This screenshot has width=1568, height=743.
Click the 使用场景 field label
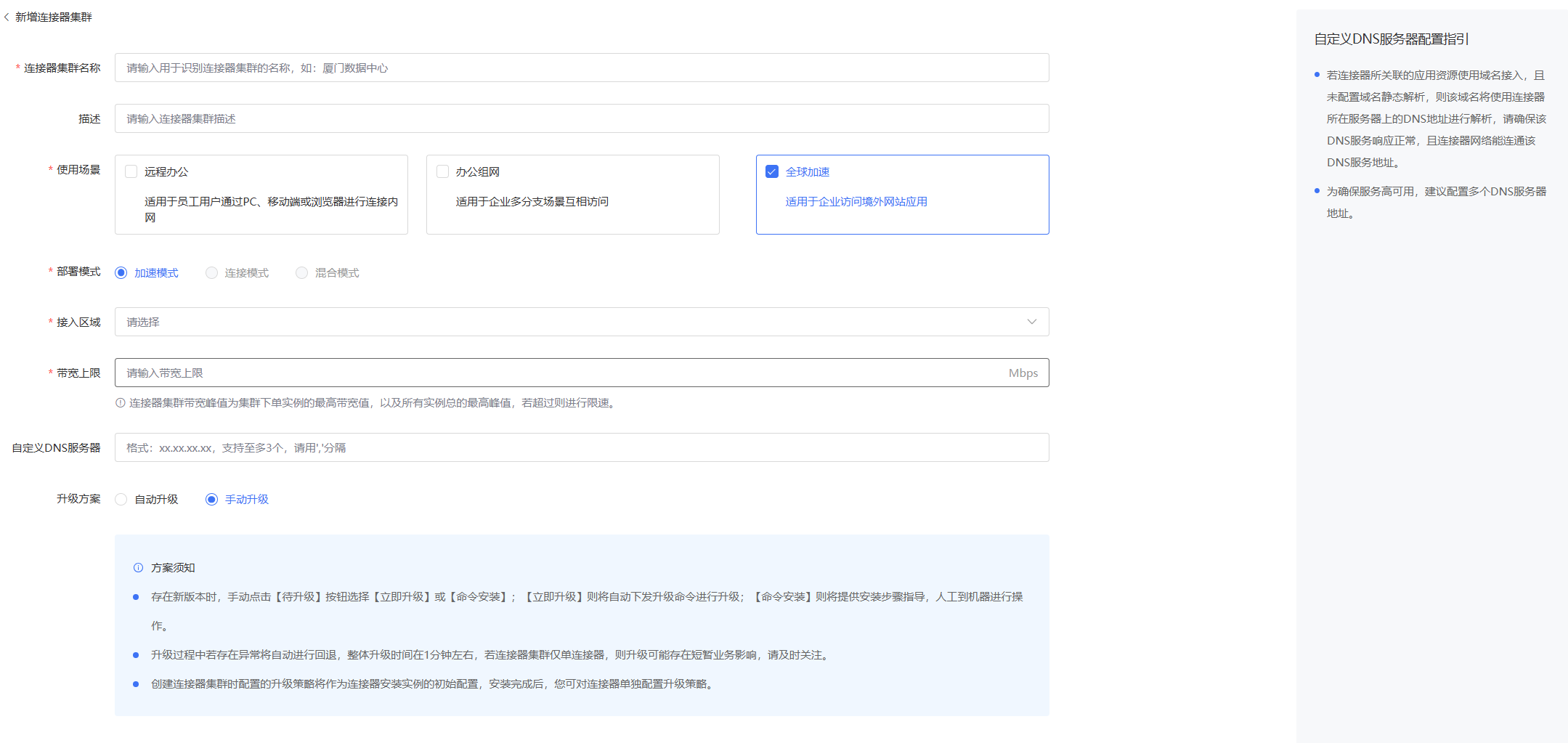[78, 170]
